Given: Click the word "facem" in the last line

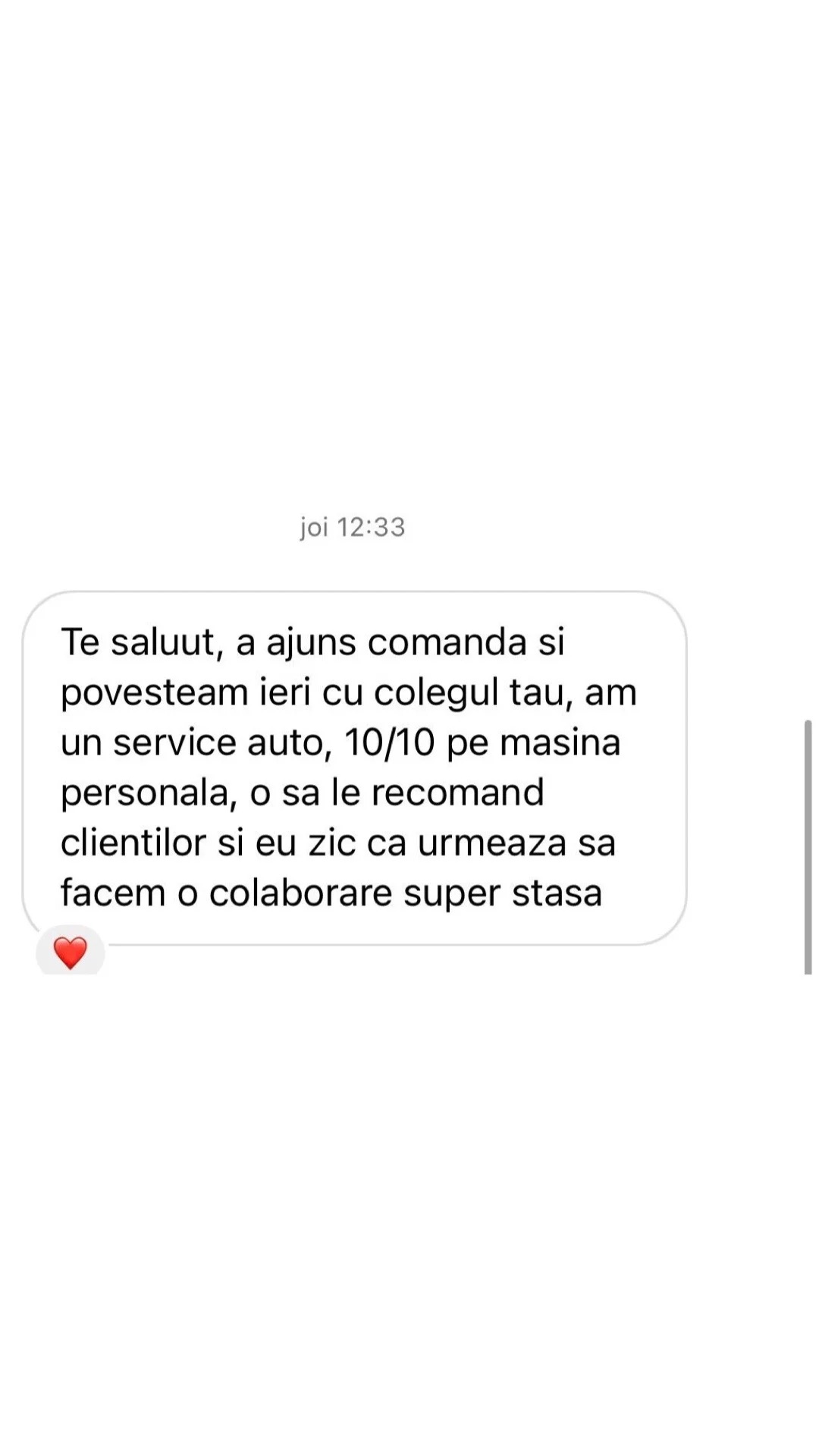Looking at the screenshot, I should [113, 893].
